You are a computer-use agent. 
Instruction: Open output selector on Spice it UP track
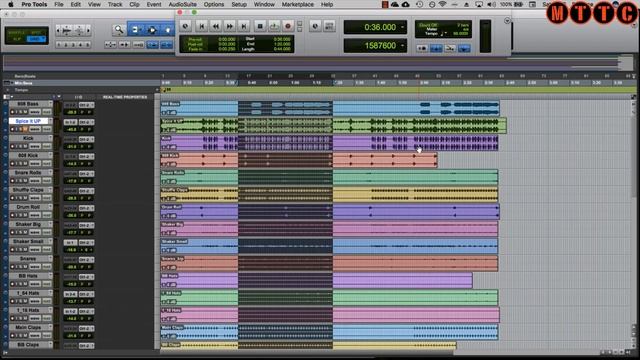tap(86, 122)
